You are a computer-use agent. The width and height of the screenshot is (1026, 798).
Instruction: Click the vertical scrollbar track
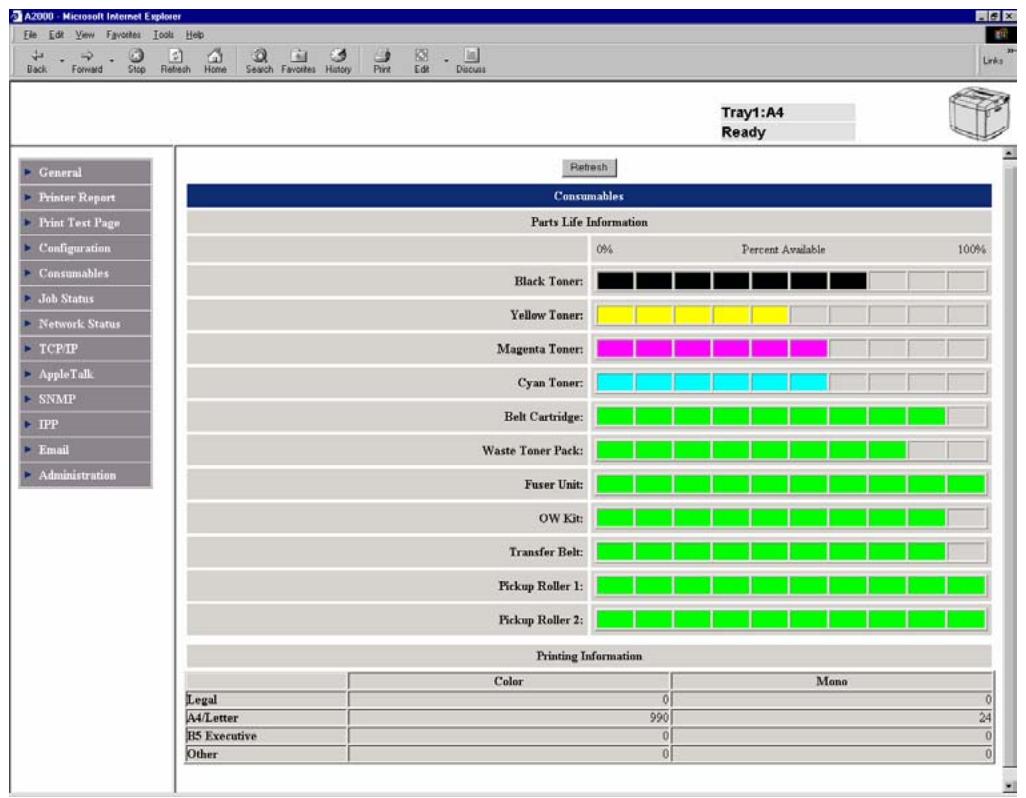click(1010, 469)
